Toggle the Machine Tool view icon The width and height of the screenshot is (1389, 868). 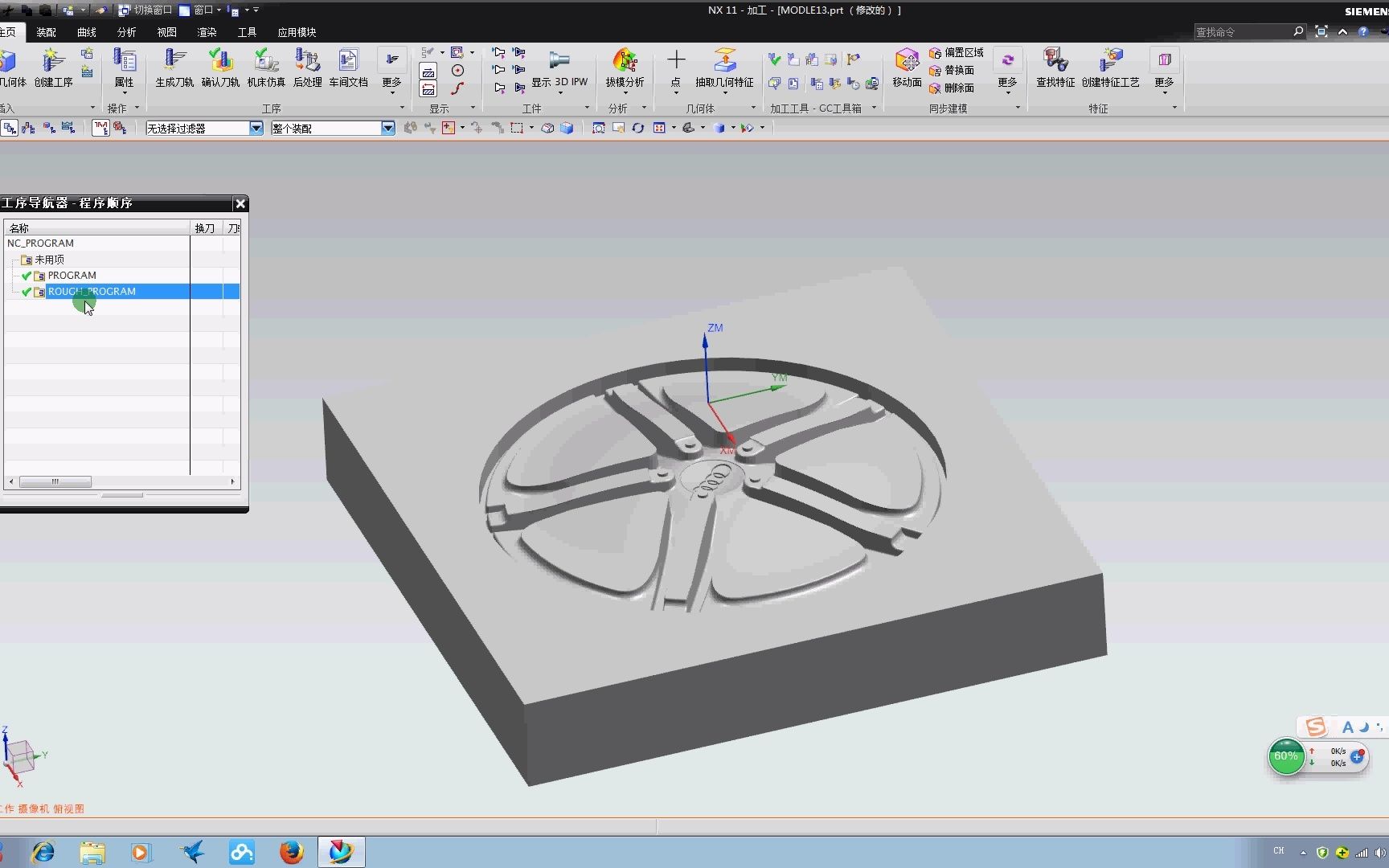point(29,128)
